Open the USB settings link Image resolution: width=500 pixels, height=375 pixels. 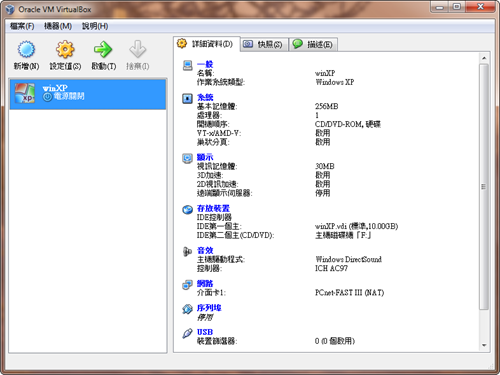pos(205,332)
